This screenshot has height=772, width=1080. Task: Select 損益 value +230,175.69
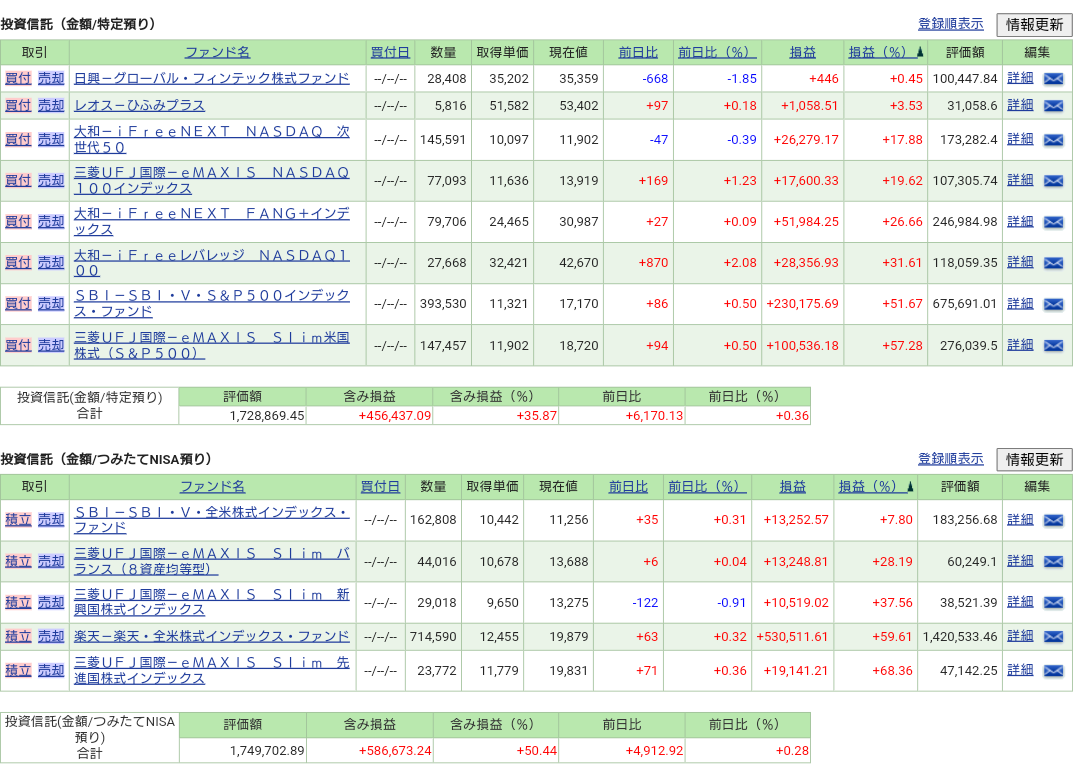(x=802, y=304)
